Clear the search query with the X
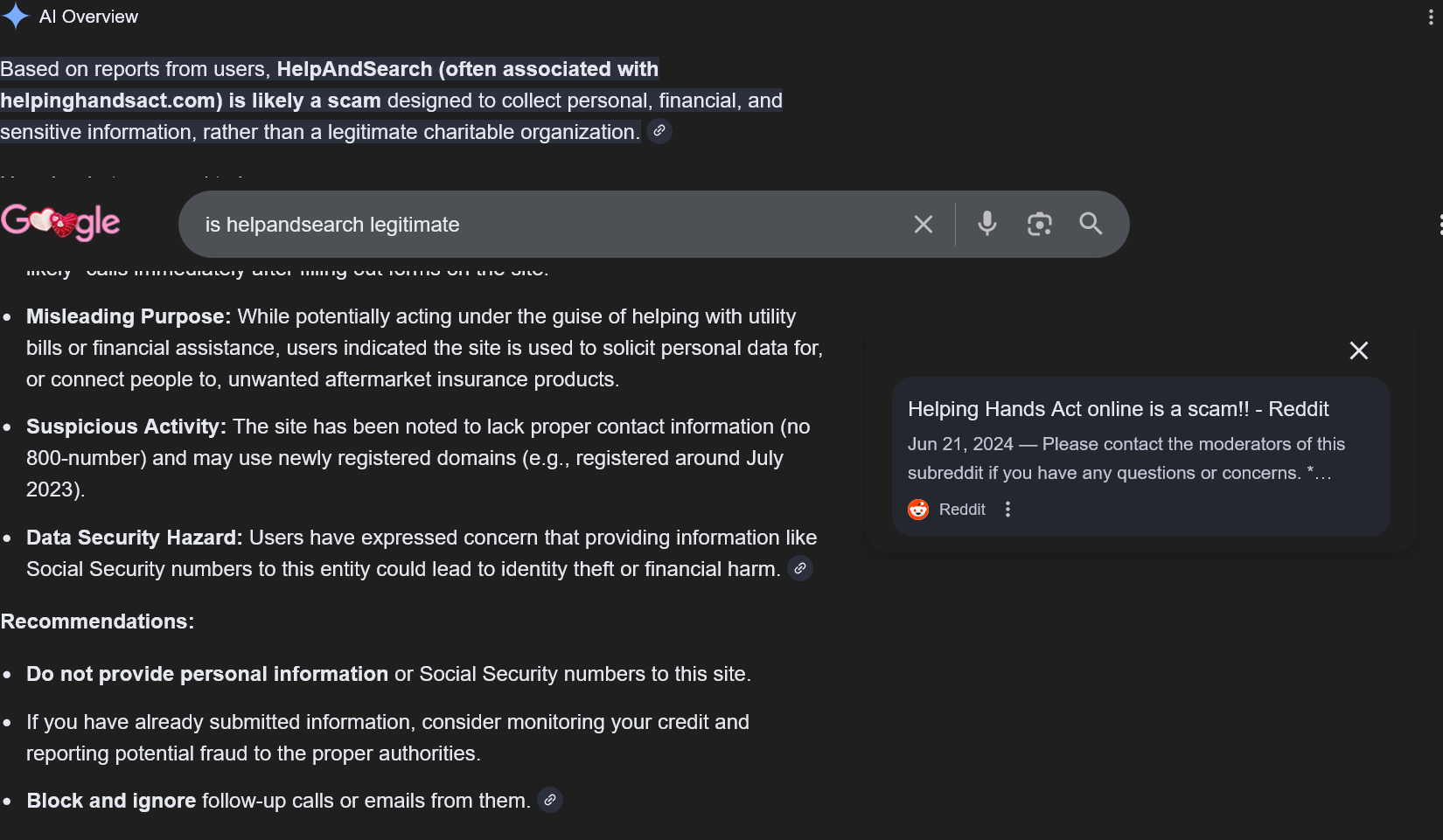Viewport: 1443px width, 840px height. (924, 225)
